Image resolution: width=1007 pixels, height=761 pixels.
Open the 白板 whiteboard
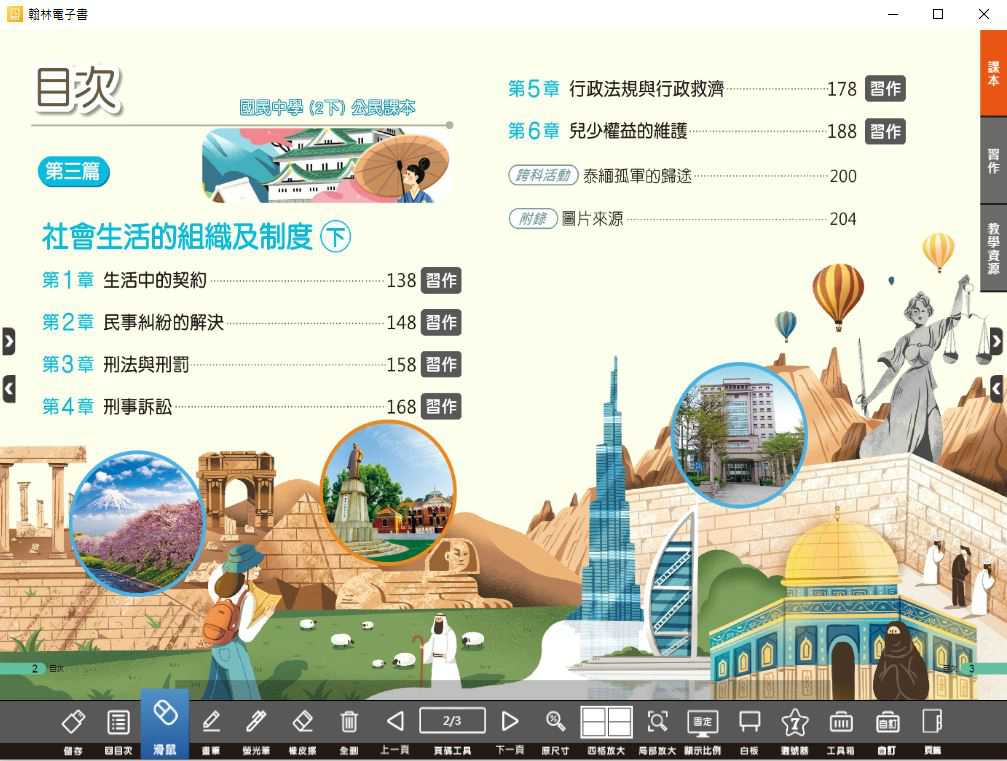(x=749, y=722)
